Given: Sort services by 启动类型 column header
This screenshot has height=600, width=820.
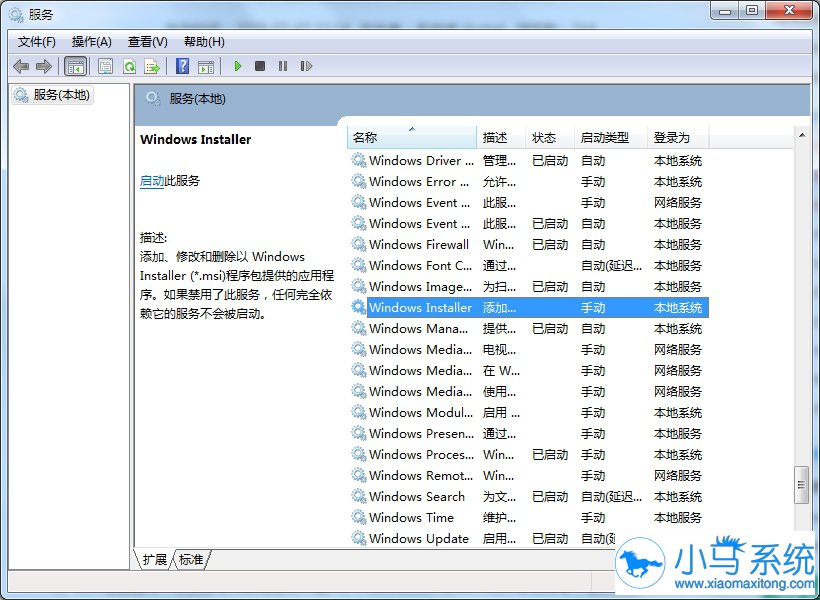Looking at the screenshot, I should (611, 138).
